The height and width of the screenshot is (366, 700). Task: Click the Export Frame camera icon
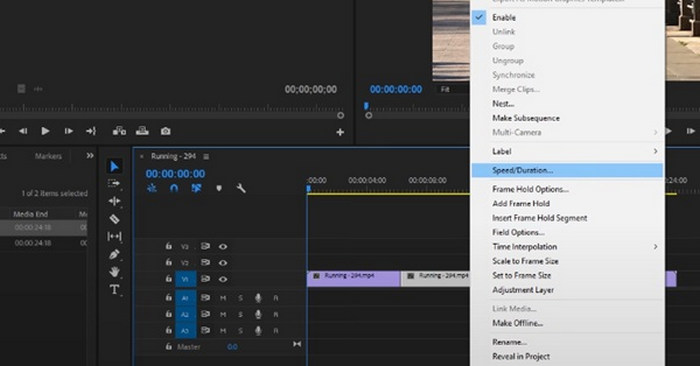point(166,131)
